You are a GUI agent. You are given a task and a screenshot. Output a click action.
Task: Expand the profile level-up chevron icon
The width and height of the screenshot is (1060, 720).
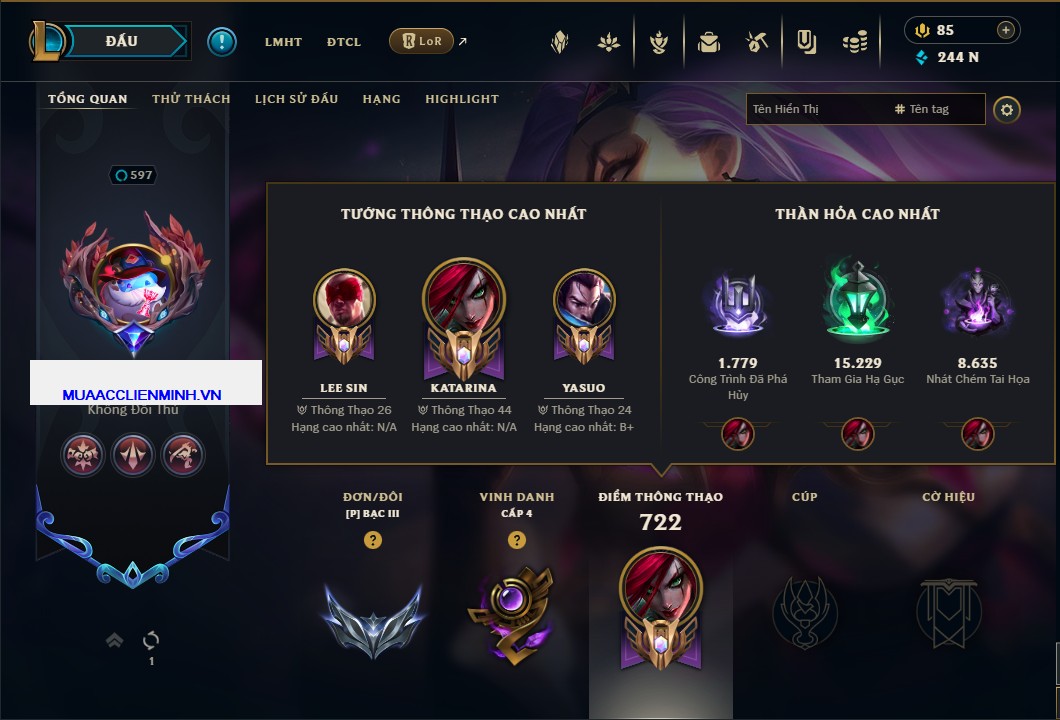pos(114,640)
